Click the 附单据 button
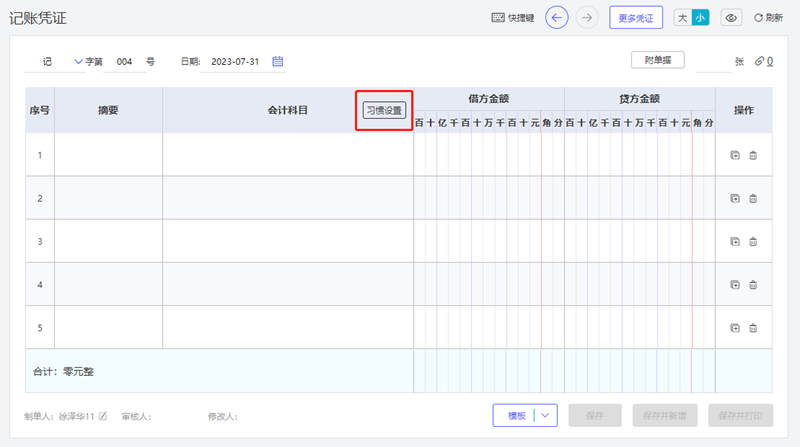Screen dimensions: 800x447 (x=658, y=60)
